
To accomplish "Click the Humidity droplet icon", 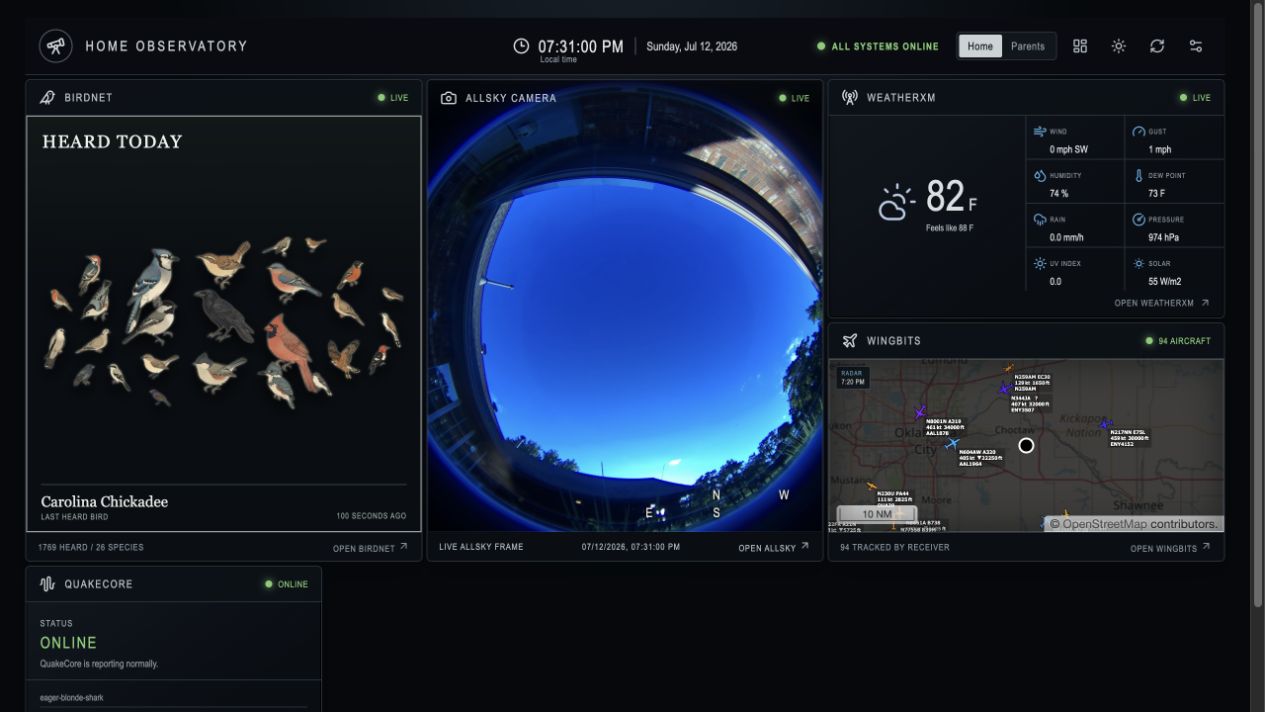I will 1040,175.
